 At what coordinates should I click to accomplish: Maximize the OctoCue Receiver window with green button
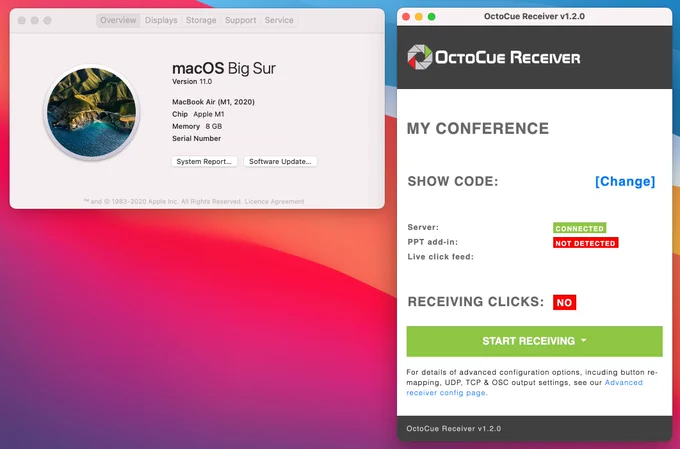(x=432, y=16)
